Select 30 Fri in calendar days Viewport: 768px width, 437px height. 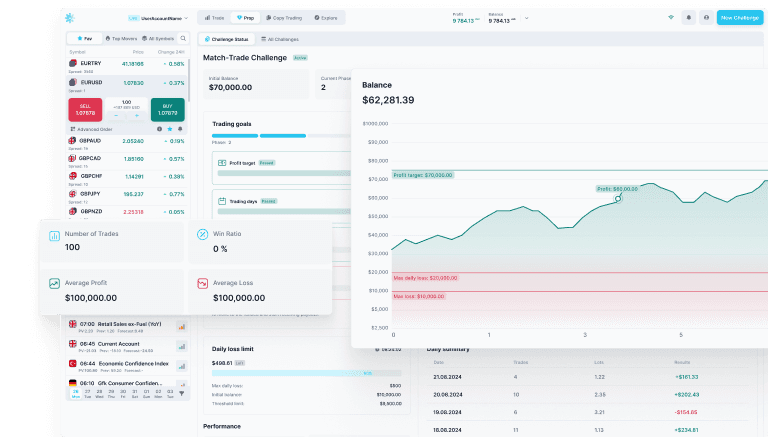pyautogui.click(x=123, y=394)
